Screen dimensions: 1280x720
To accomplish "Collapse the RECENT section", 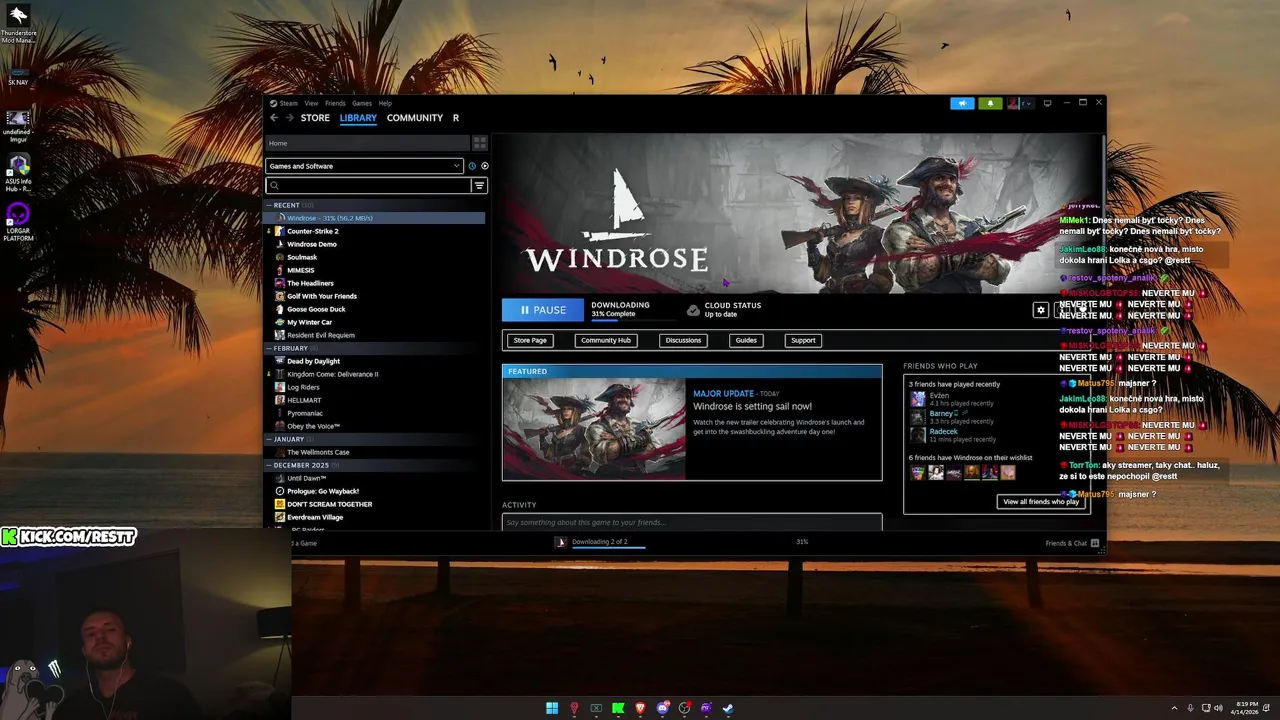I will click(x=269, y=205).
